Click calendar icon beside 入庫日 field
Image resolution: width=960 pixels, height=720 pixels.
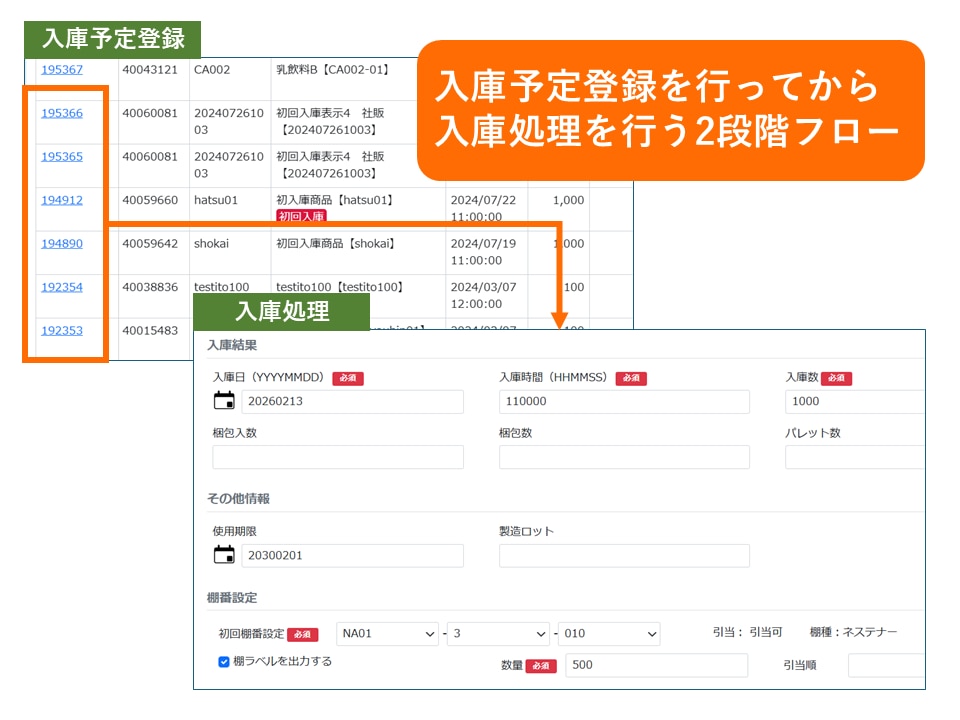224,401
